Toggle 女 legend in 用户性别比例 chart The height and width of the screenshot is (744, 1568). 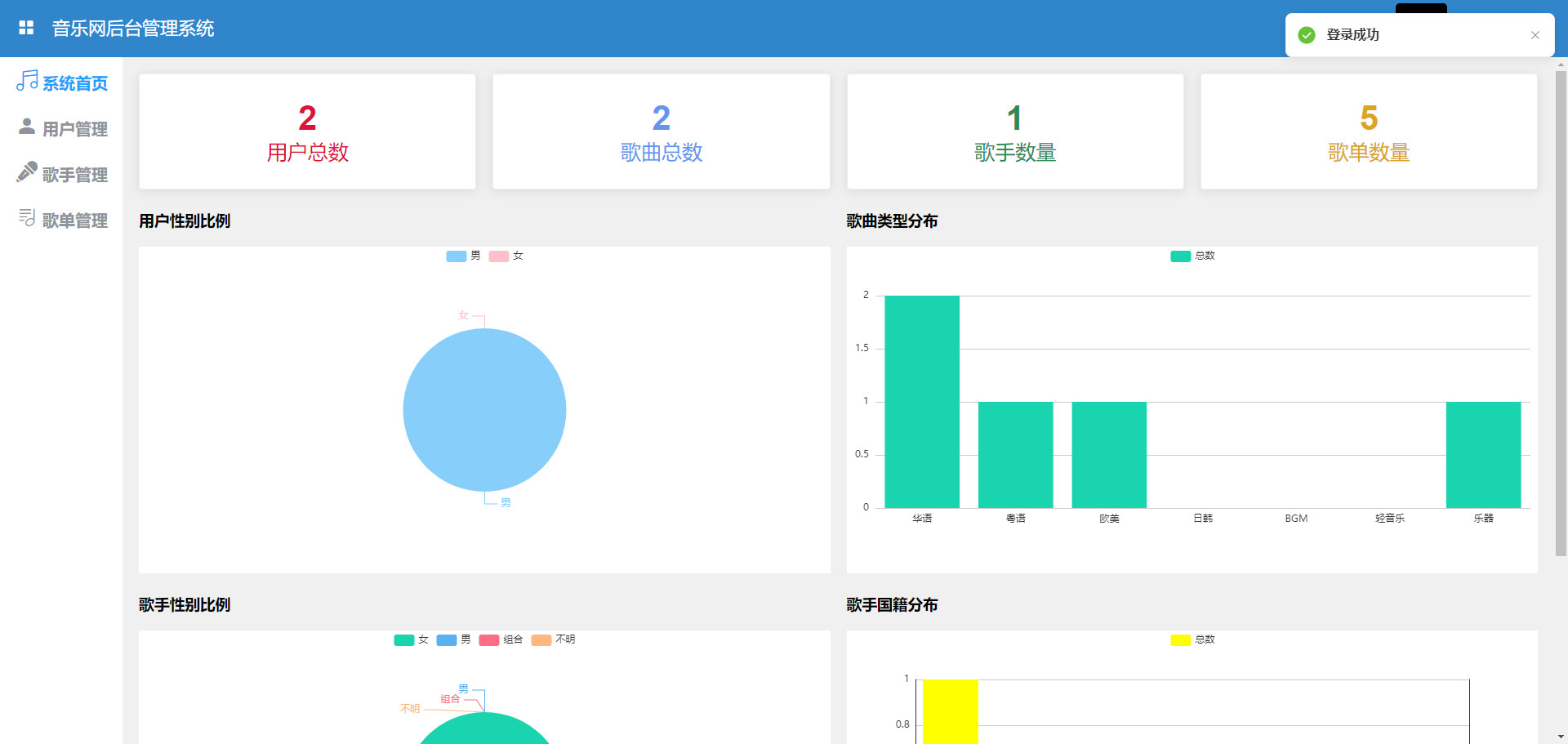[506, 256]
